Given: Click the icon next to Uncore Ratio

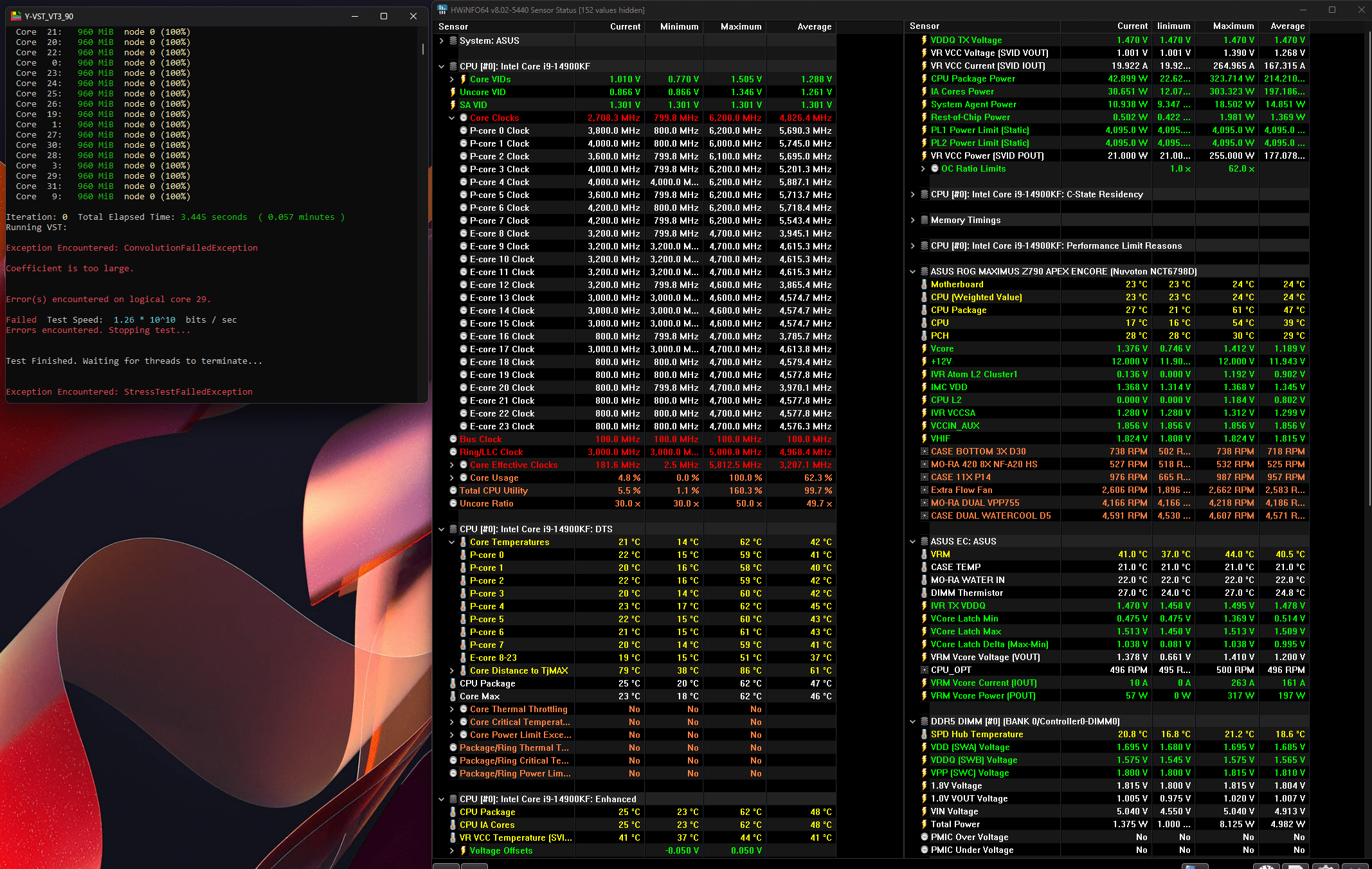Looking at the screenshot, I should coord(453,503).
